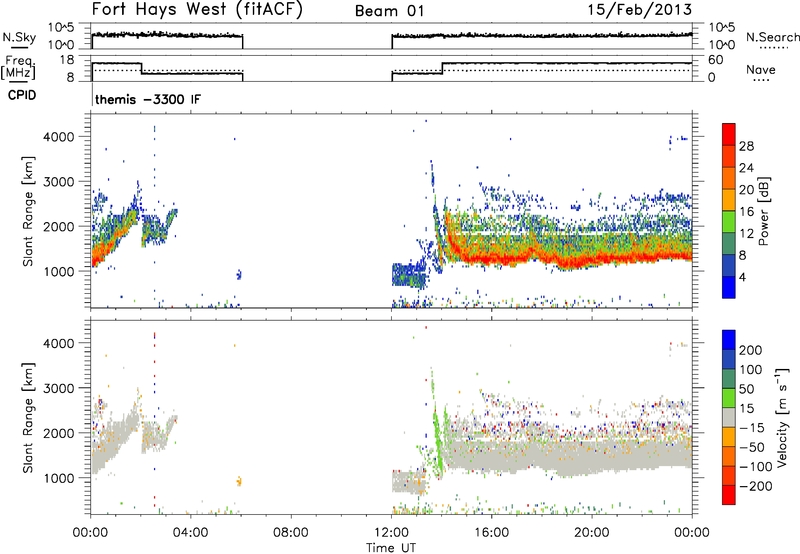Image resolution: width=800 pixels, height=554 pixels.
Task: Select the Freq. [MHz] axis label
Action: click(x=19, y=67)
